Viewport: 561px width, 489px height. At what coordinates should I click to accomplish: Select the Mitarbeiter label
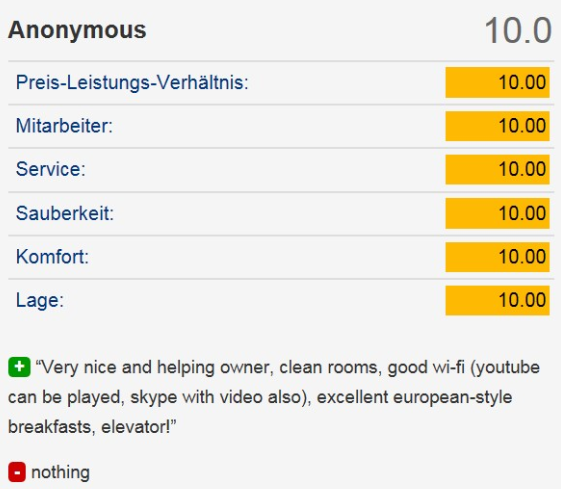coord(64,126)
